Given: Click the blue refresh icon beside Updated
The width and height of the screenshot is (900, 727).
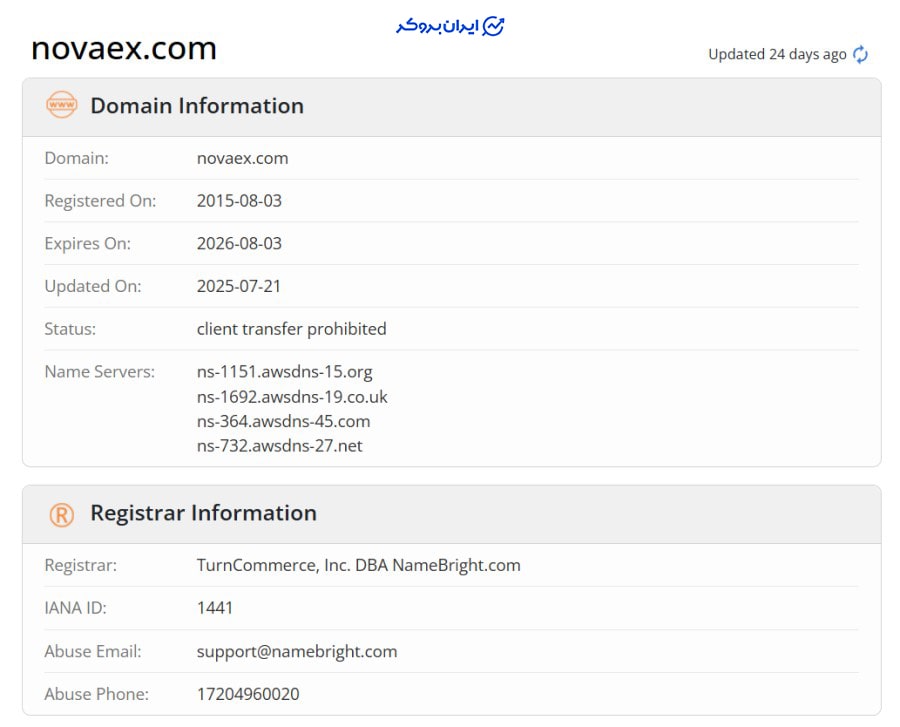Looking at the screenshot, I should (860, 55).
